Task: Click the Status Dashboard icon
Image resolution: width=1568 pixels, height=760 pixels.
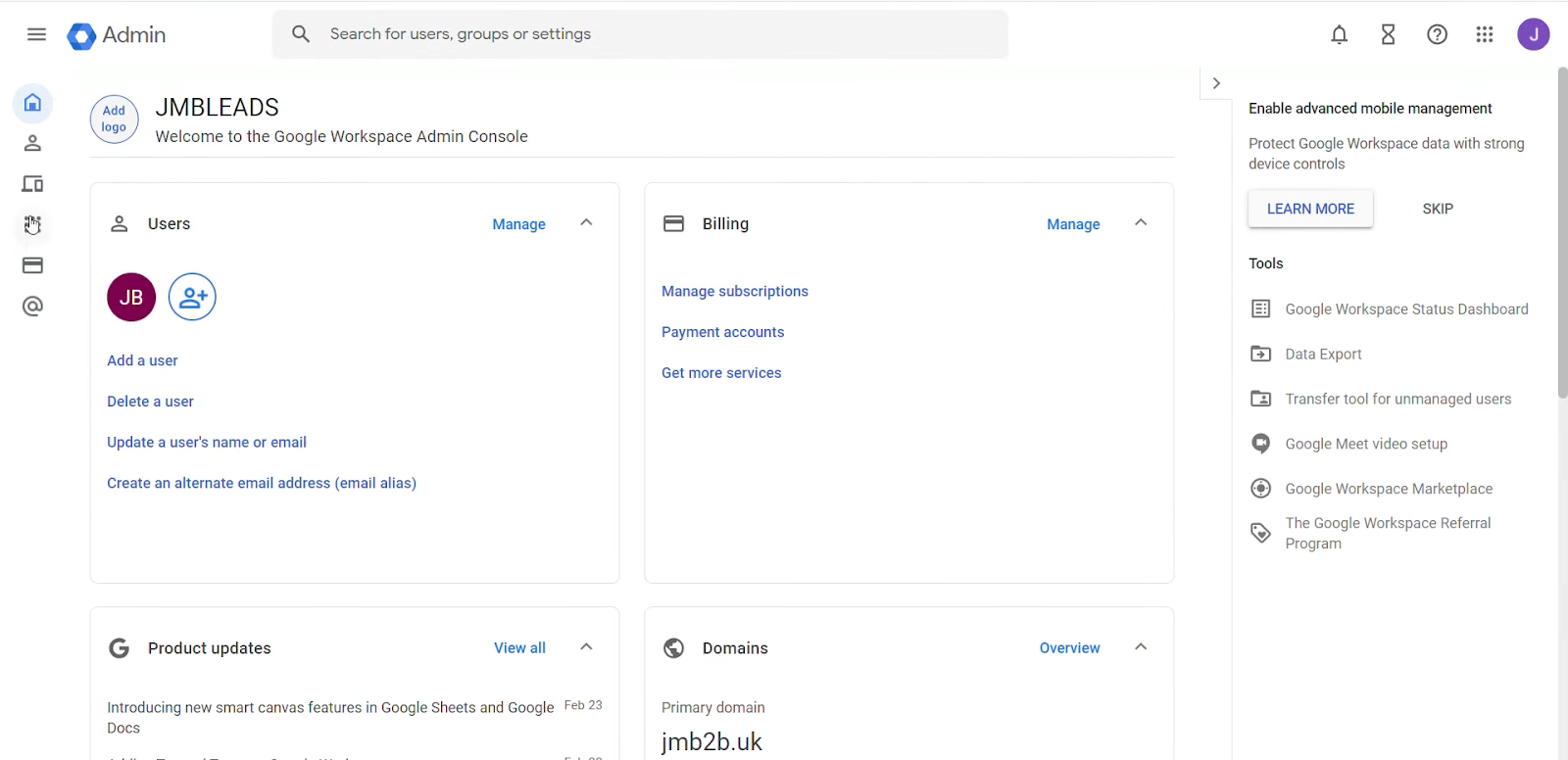Action: 1261,309
